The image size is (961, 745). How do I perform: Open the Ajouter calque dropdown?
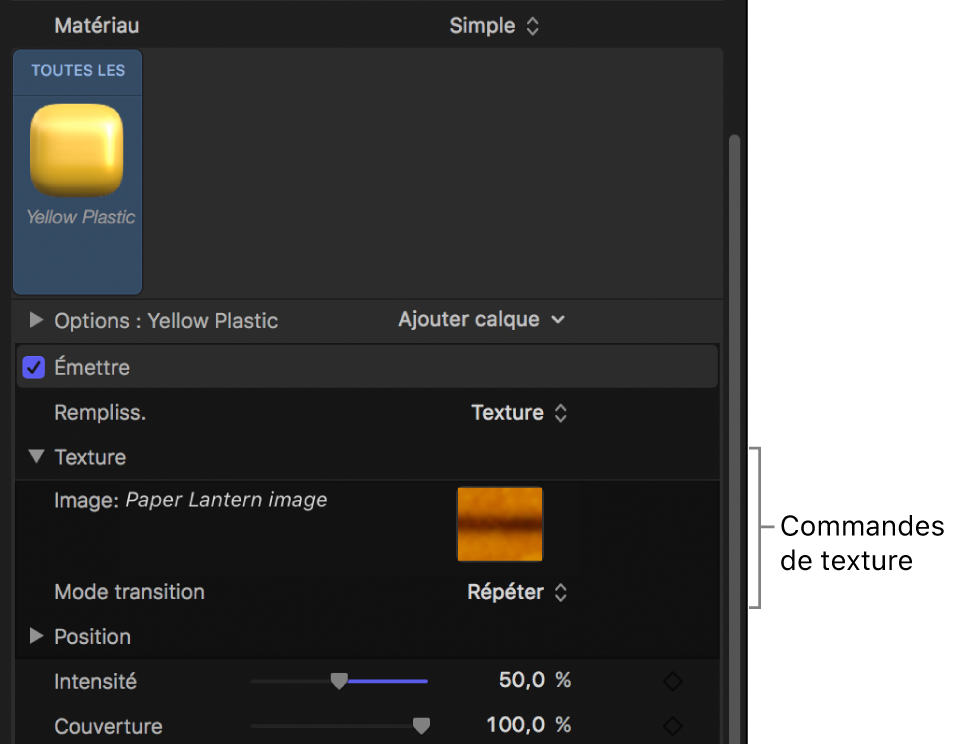click(x=481, y=319)
